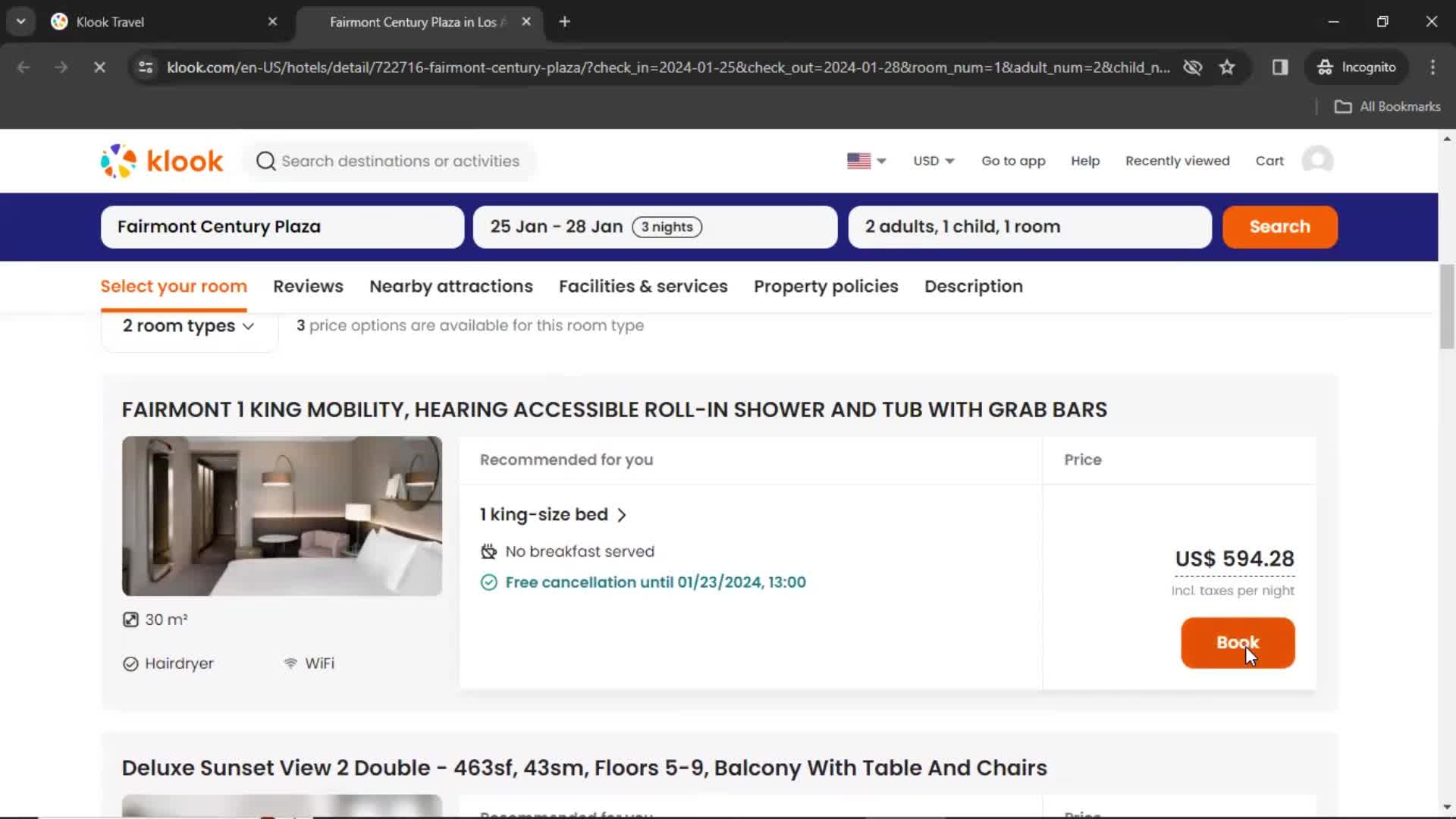Click the guests and rooms input field

(x=1029, y=226)
